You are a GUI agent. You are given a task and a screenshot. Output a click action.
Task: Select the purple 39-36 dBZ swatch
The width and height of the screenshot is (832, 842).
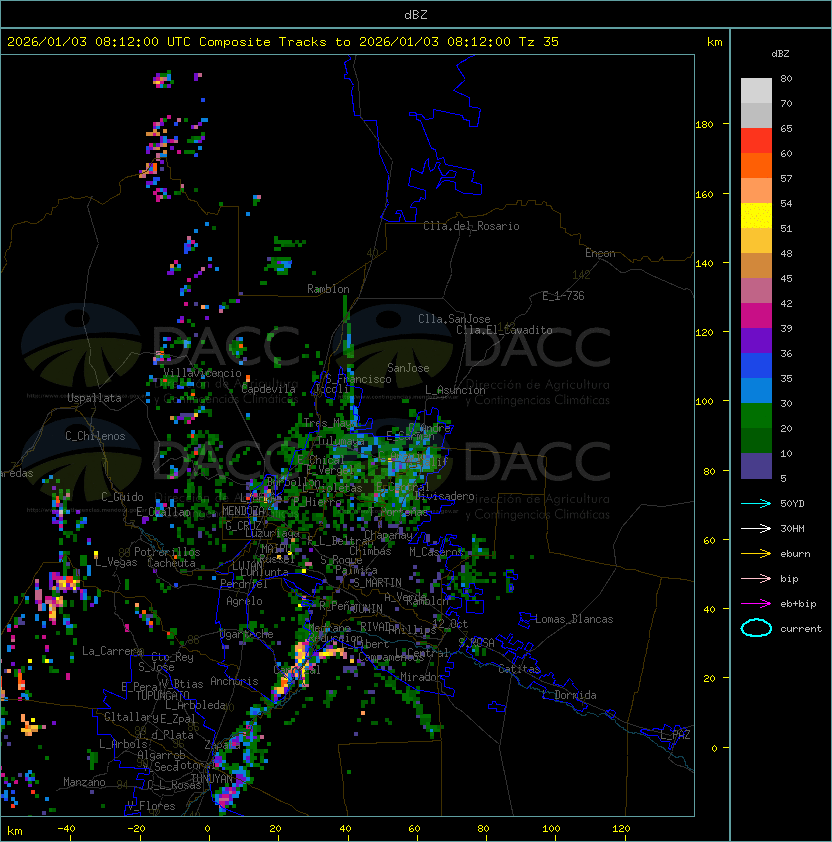pos(756,341)
